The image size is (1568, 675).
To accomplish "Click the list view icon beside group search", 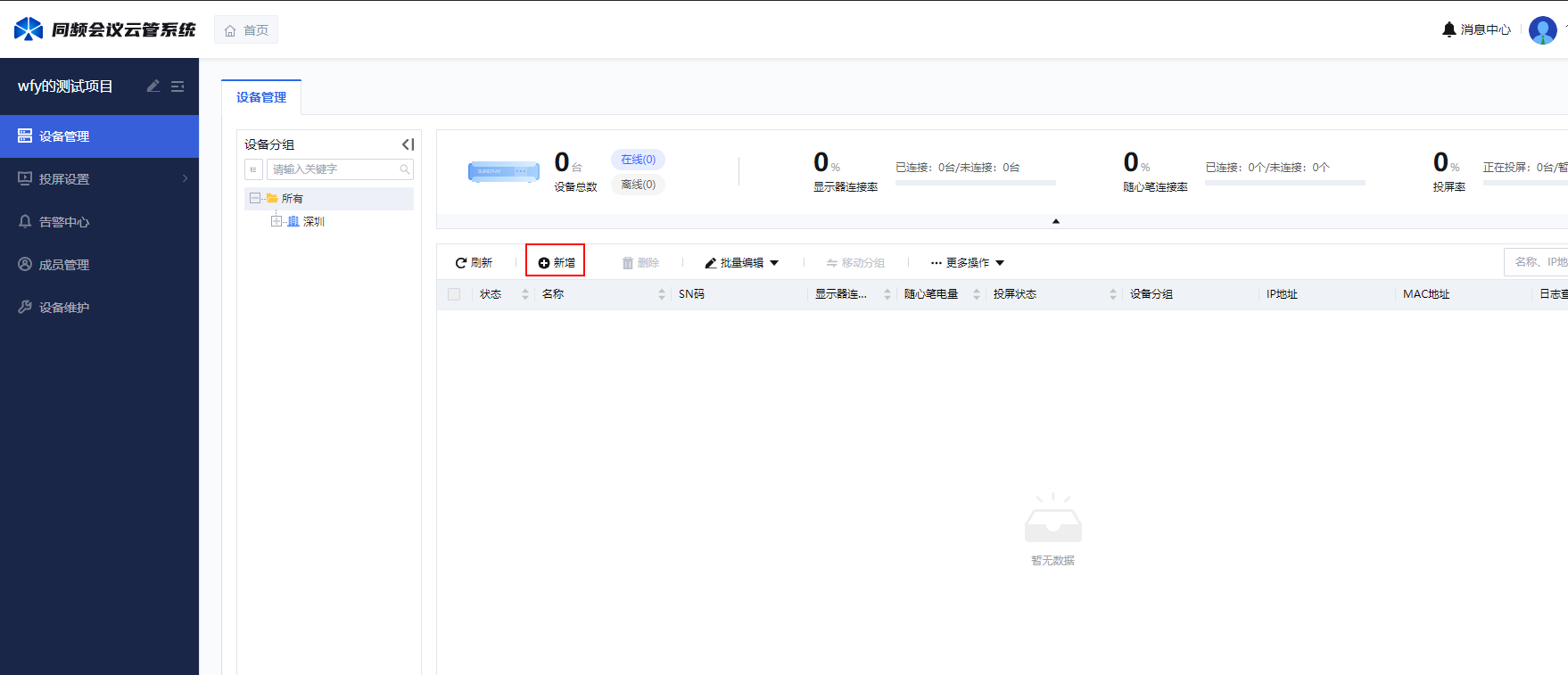I will [x=253, y=169].
